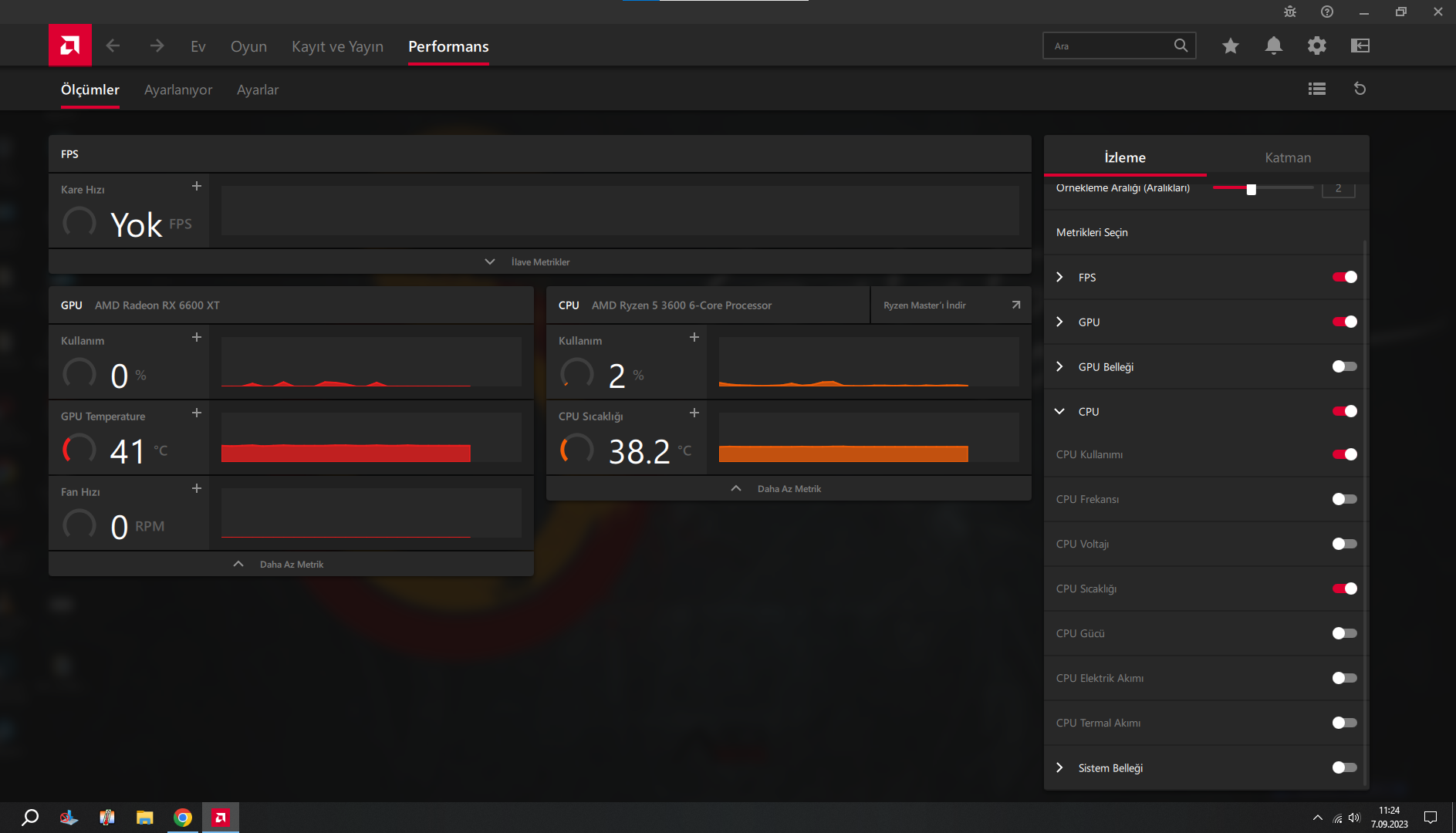The image size is (1456, 833).
Task: Select the İzleme panel tab
Action: pyautogui.click(x=1125, y=157)
